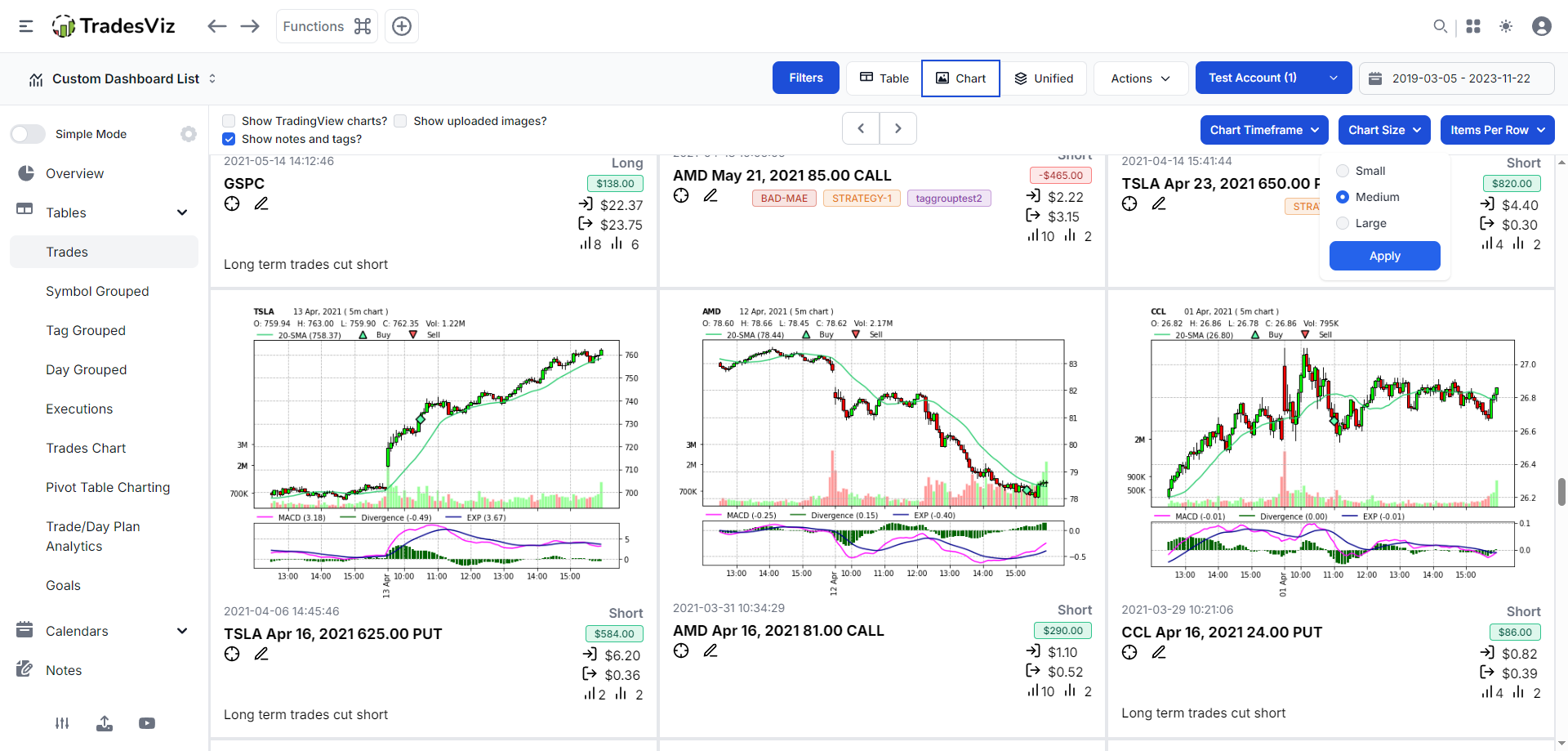The height and width of the screenshot is (751, 1568).
Task: Open simple mode settings gear
Action: point(189,134)
